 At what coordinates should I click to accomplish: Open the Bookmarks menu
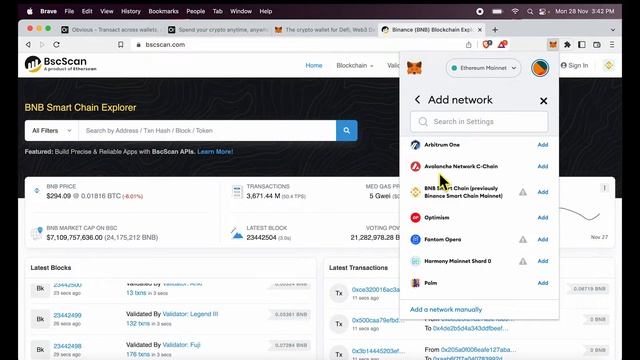tap(163, 11)
